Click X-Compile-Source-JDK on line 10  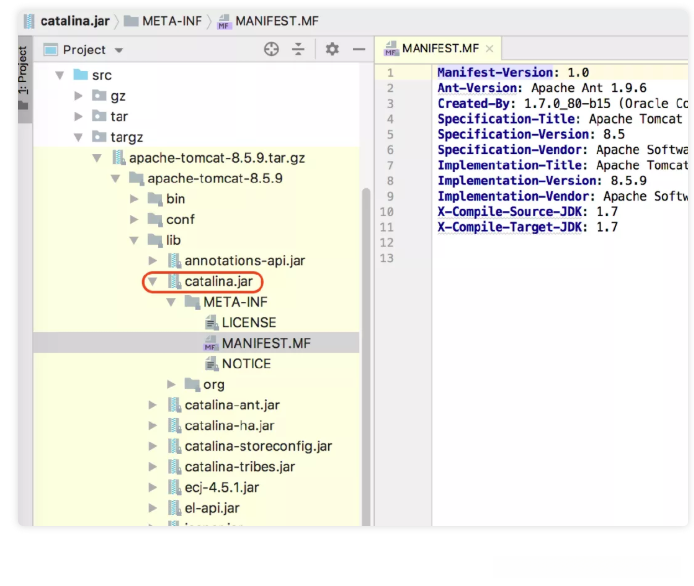(509, 212)
